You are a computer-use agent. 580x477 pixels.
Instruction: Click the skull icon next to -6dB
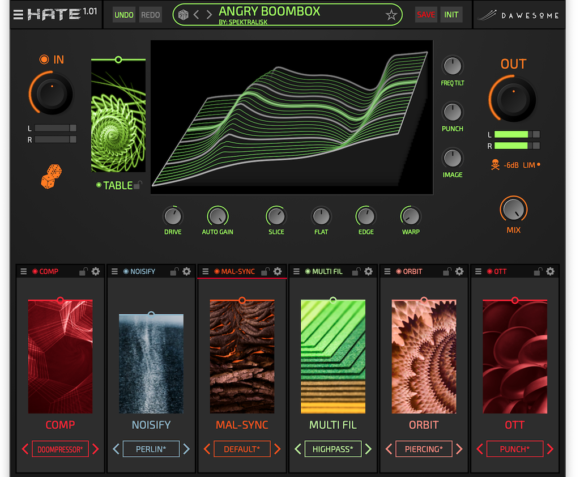495,165
